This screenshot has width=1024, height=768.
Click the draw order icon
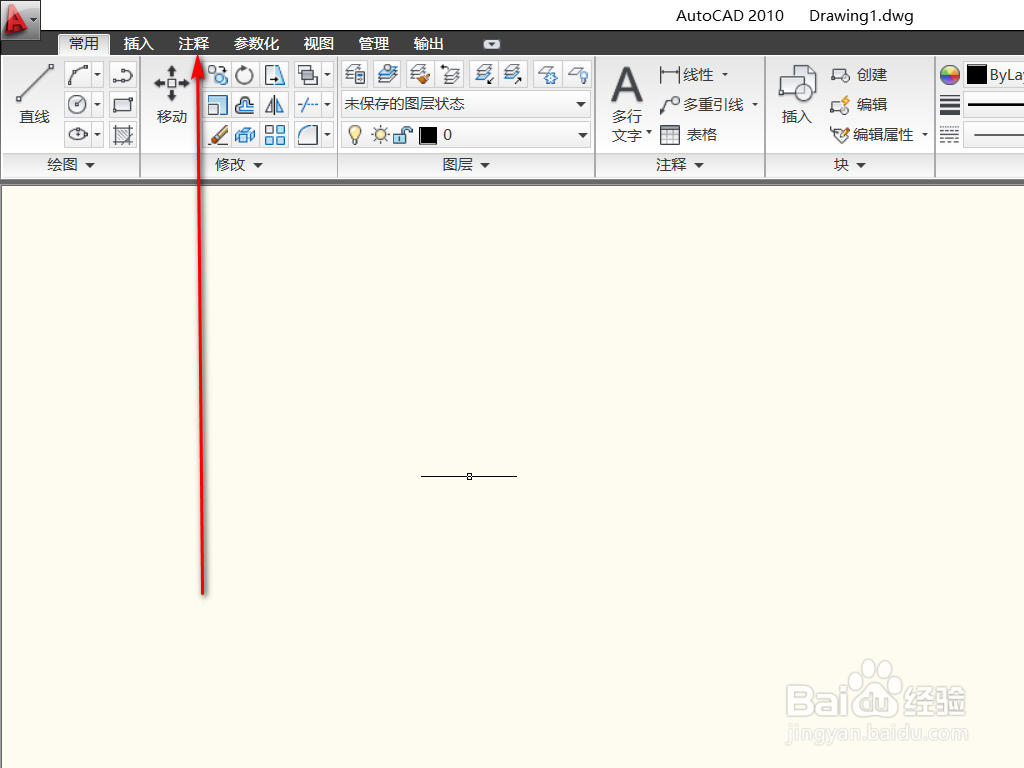coord(308,75)
